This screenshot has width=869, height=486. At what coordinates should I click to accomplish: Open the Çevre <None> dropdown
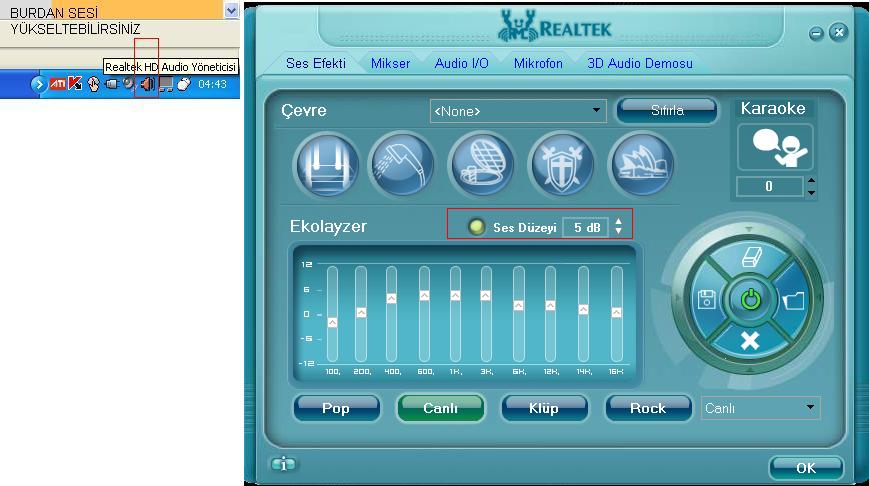click(518, 111)
